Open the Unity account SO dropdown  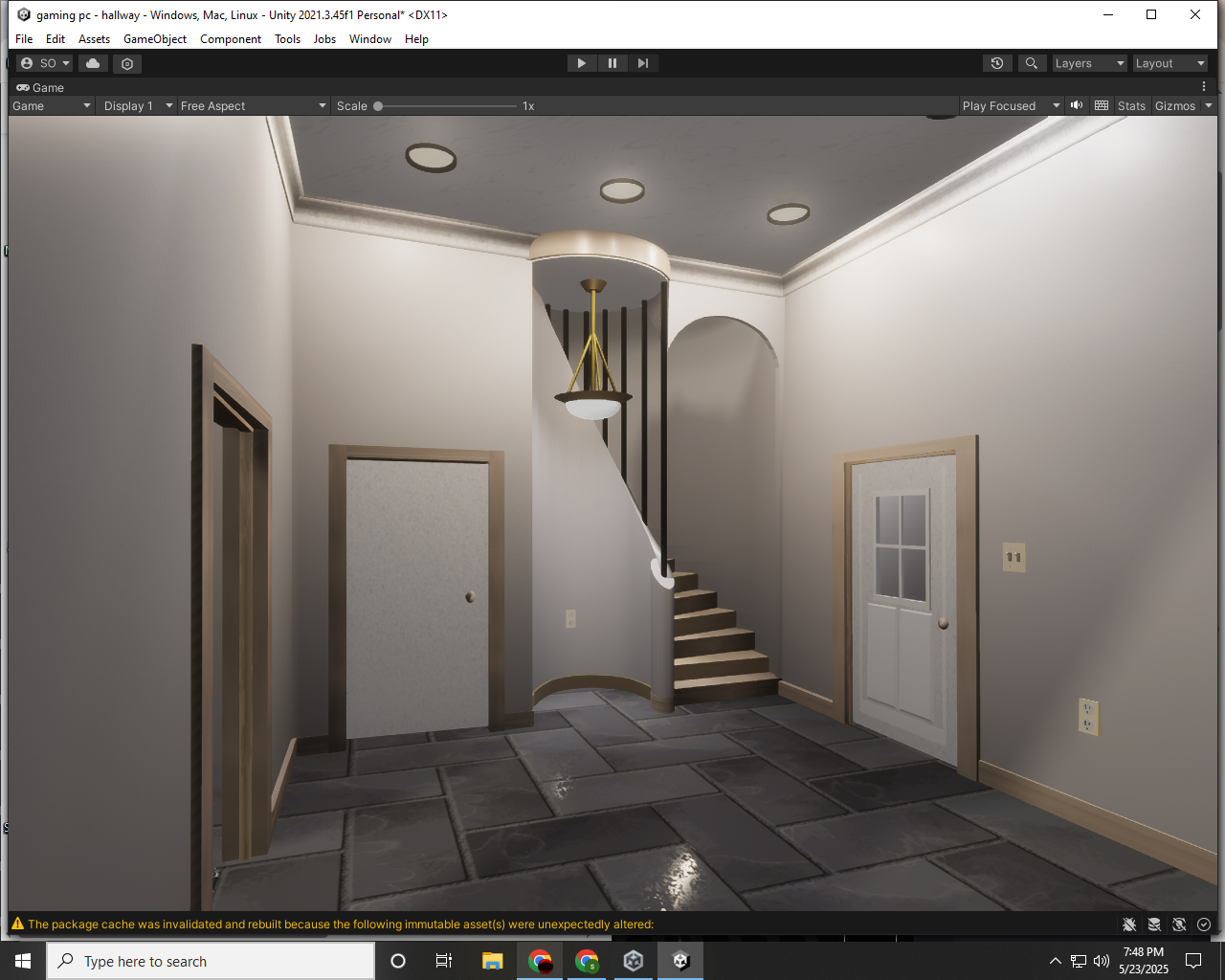[45, 63]
